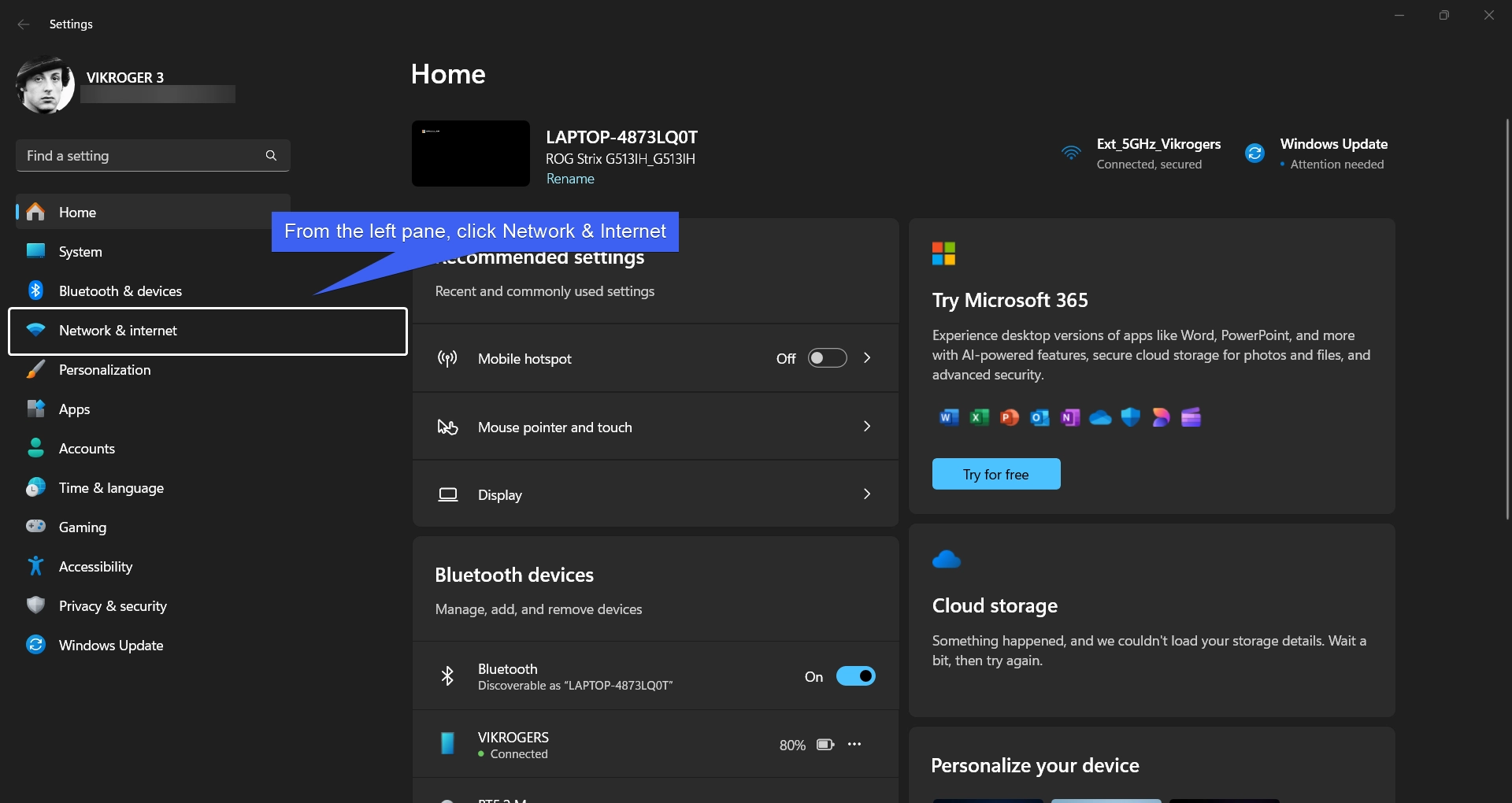Click the Defender shield icon in the Microsoft 365 card

point(1130,417)
